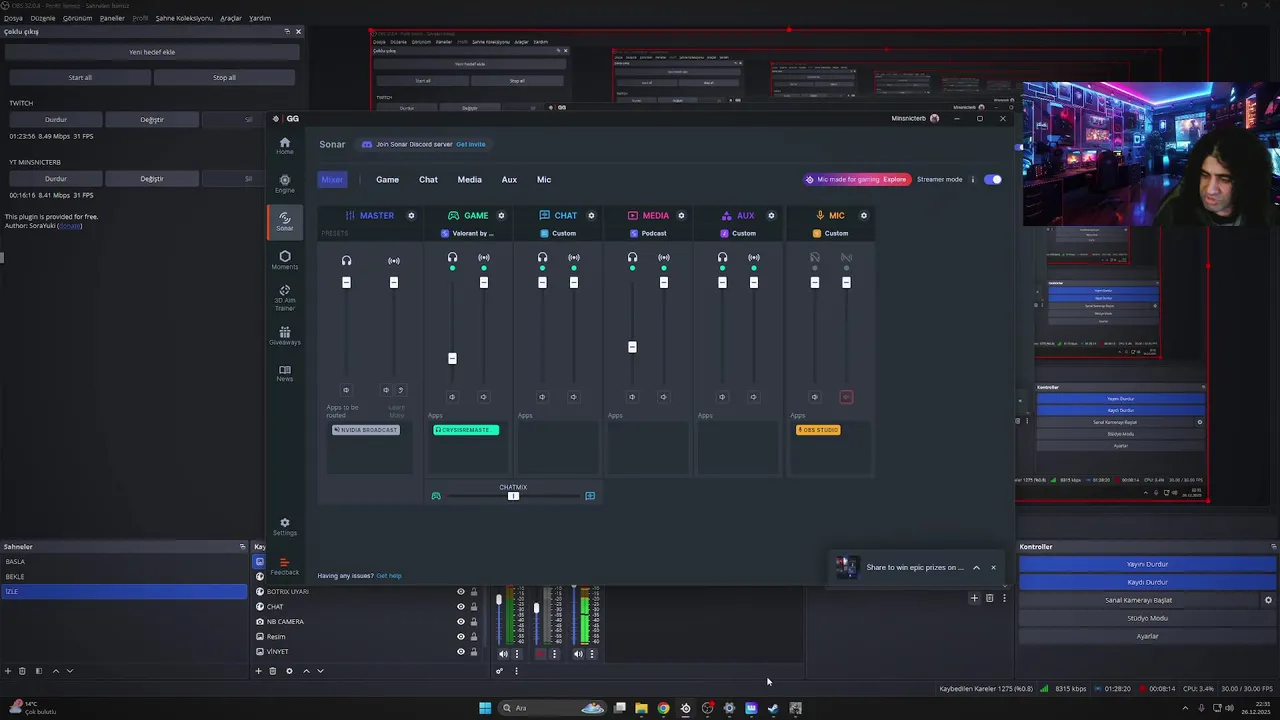Click the streamer mode info icon
This screenshot has height=720, width=1280.
pyautogui.click(x=972, y=179)
